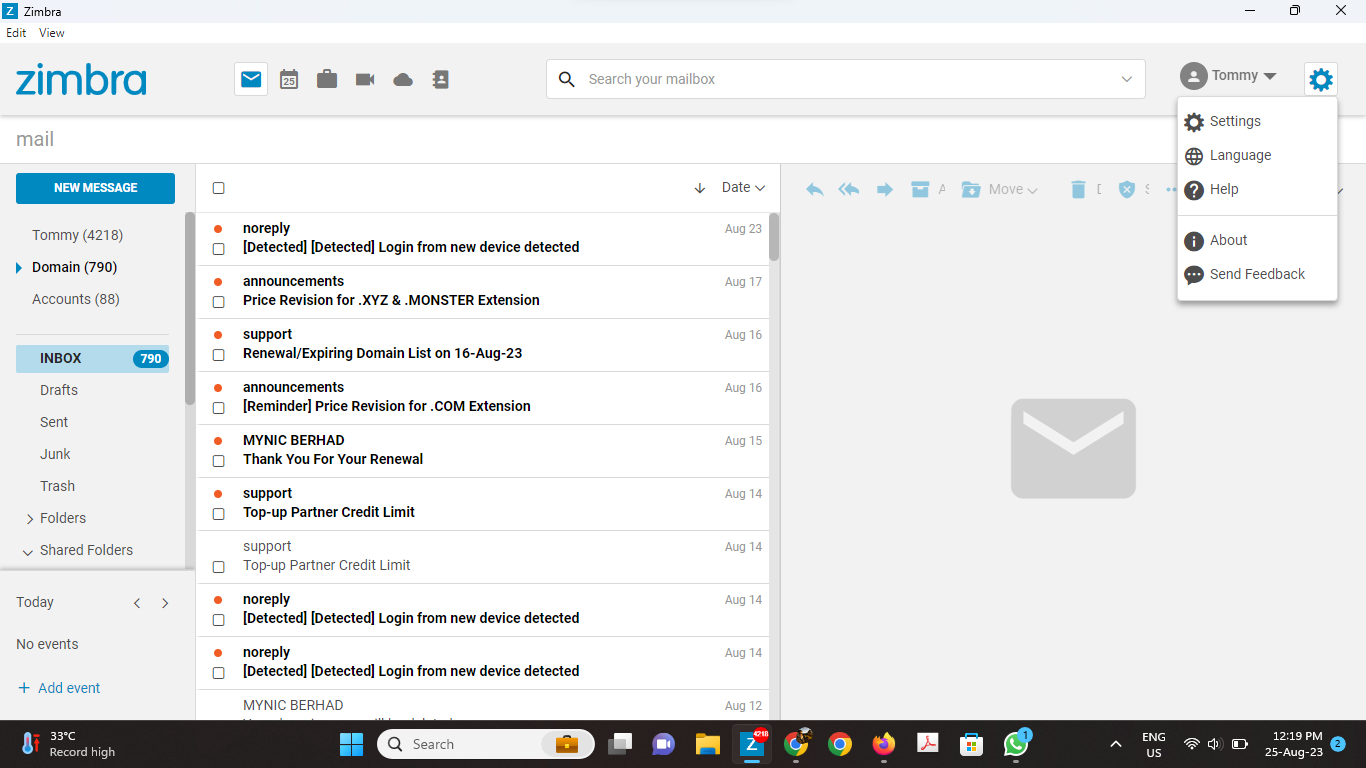Open the Calendar app icon
The image size is (1366, 768).
point(289,79)
